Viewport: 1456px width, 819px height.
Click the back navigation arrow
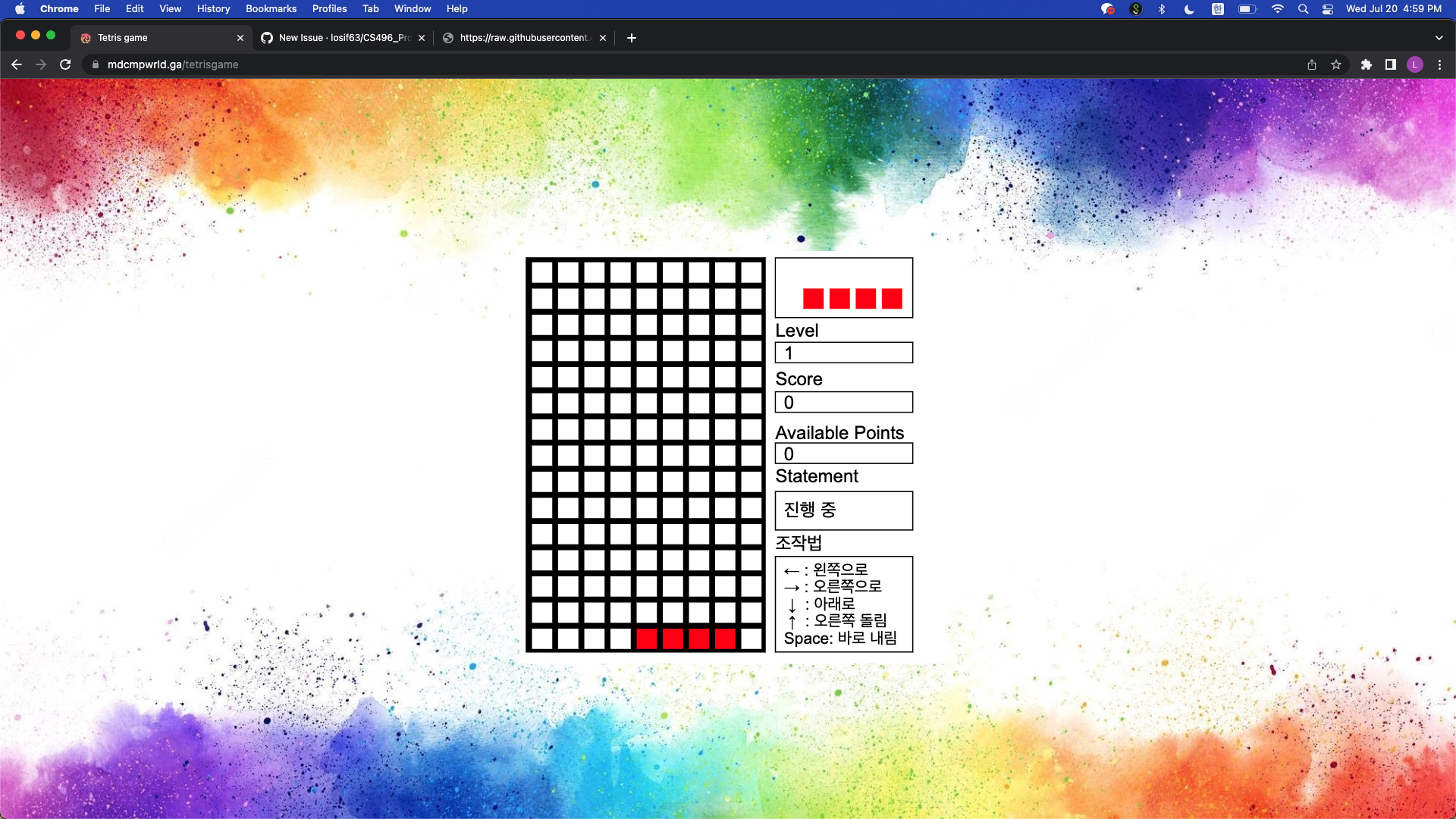click(x=17, y=64)
